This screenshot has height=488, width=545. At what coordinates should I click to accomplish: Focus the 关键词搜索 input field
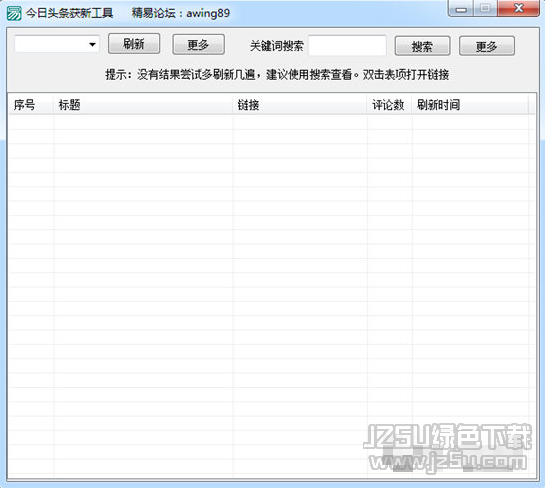click(347, 46)
